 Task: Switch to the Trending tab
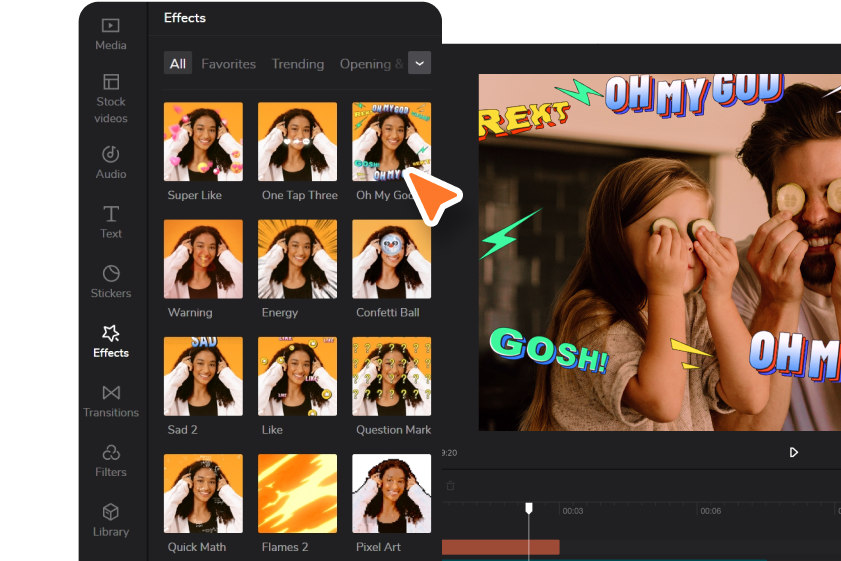298,64
